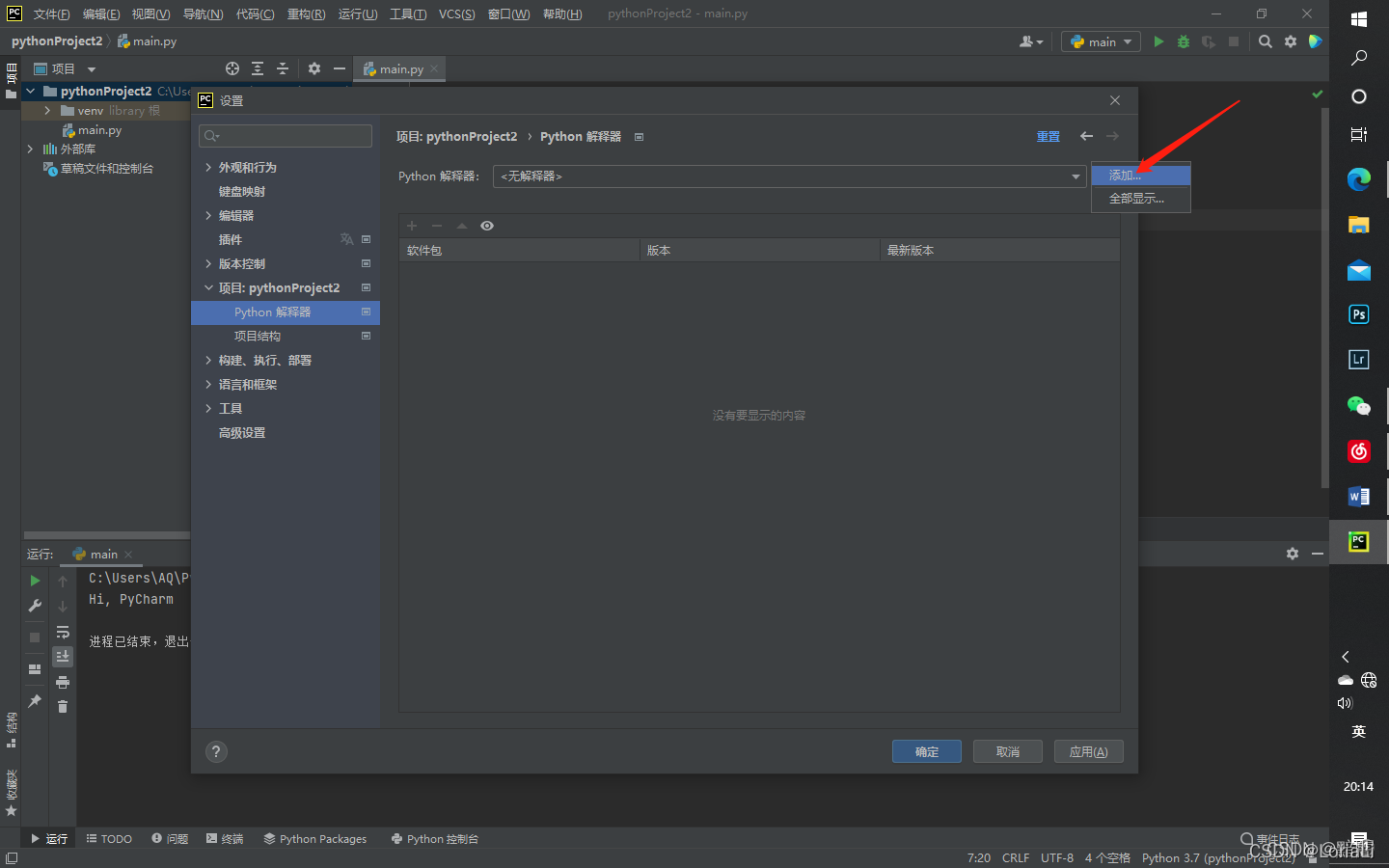The height and width of the screenshot is (868, 1389).
Task: Start debugging with the bug icon
Action: coord(1184,41)
